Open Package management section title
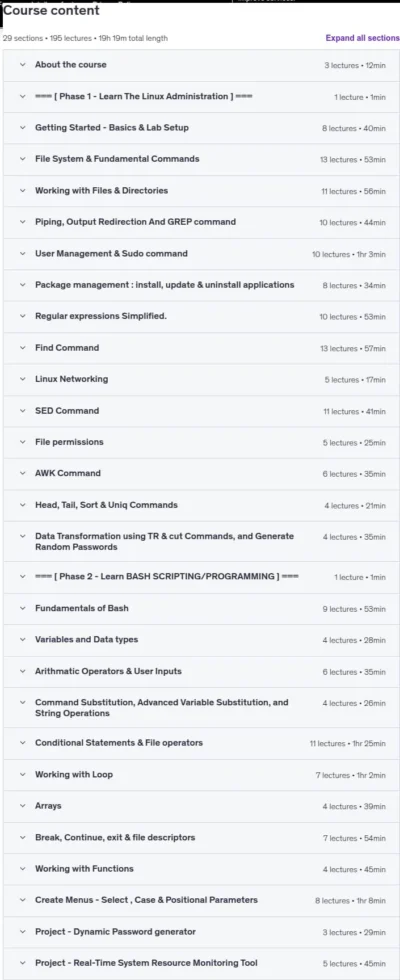This screenshot has width=400, height=980. point(164,285)
